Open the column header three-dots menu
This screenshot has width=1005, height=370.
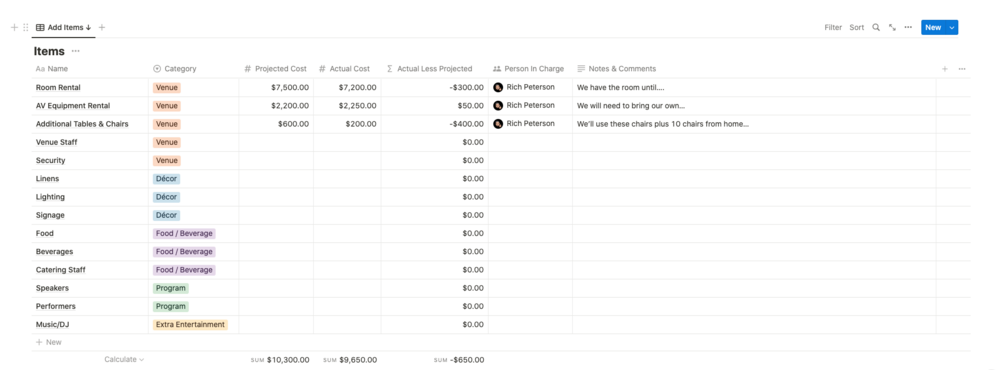[962, 69]
